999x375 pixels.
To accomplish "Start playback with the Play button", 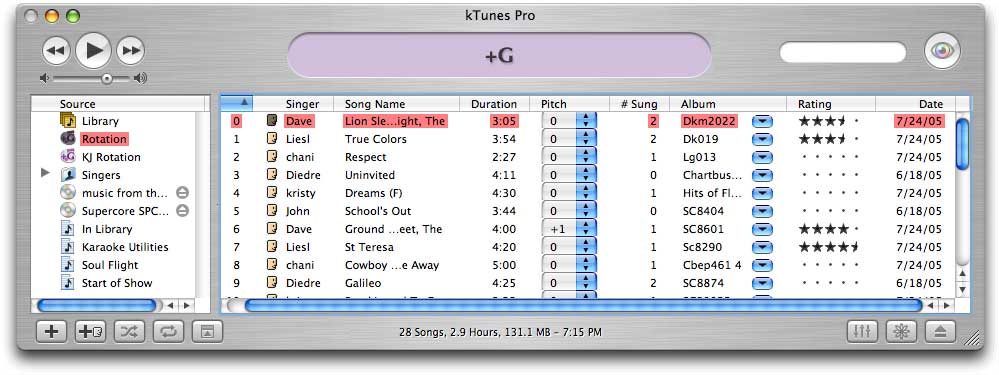I will (x=94, y=50).
